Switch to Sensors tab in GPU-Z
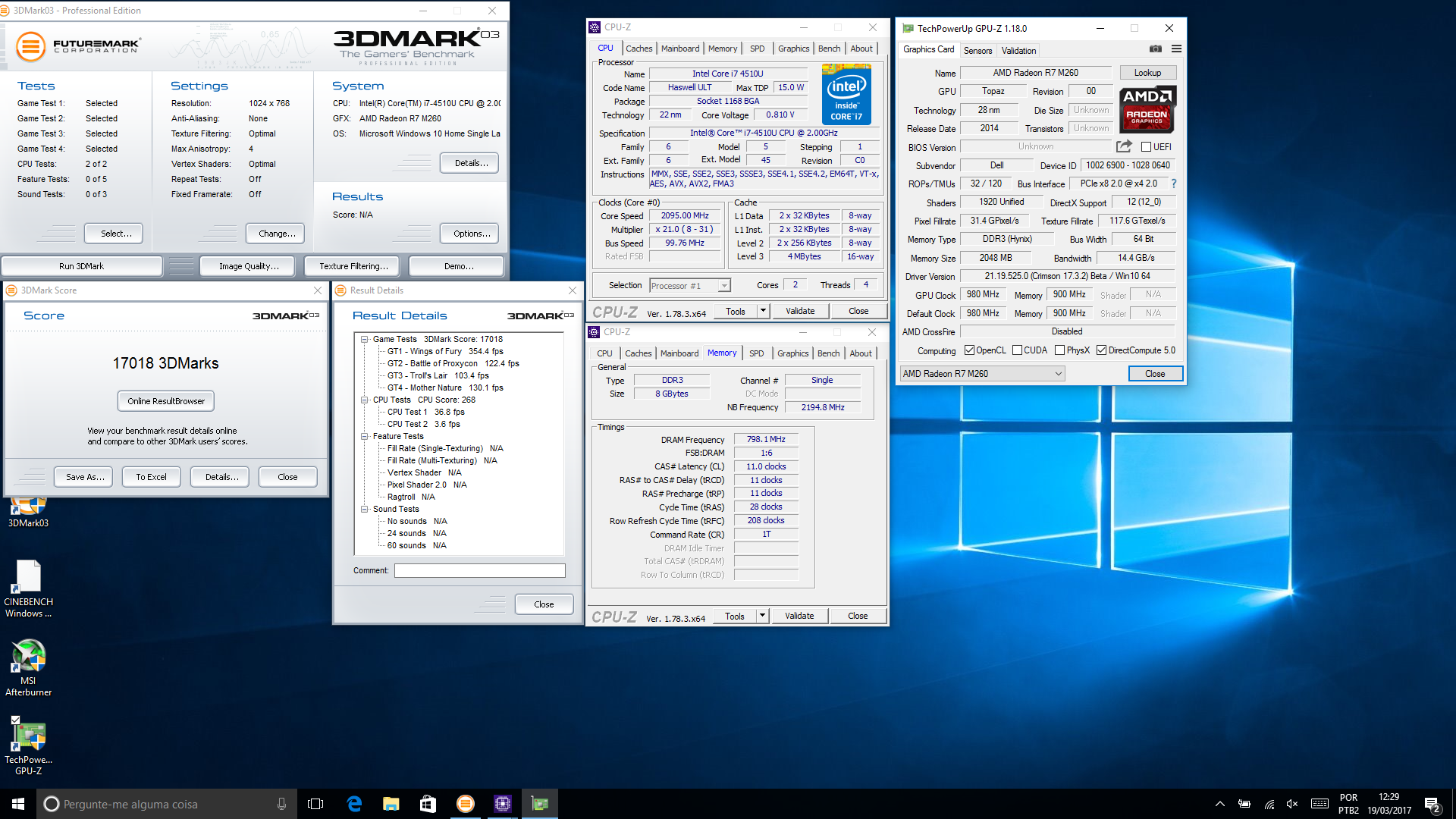 click(977, 50)
